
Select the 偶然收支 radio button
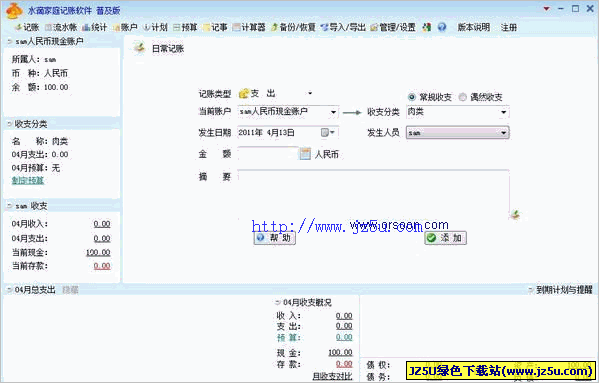coord(463,97)
